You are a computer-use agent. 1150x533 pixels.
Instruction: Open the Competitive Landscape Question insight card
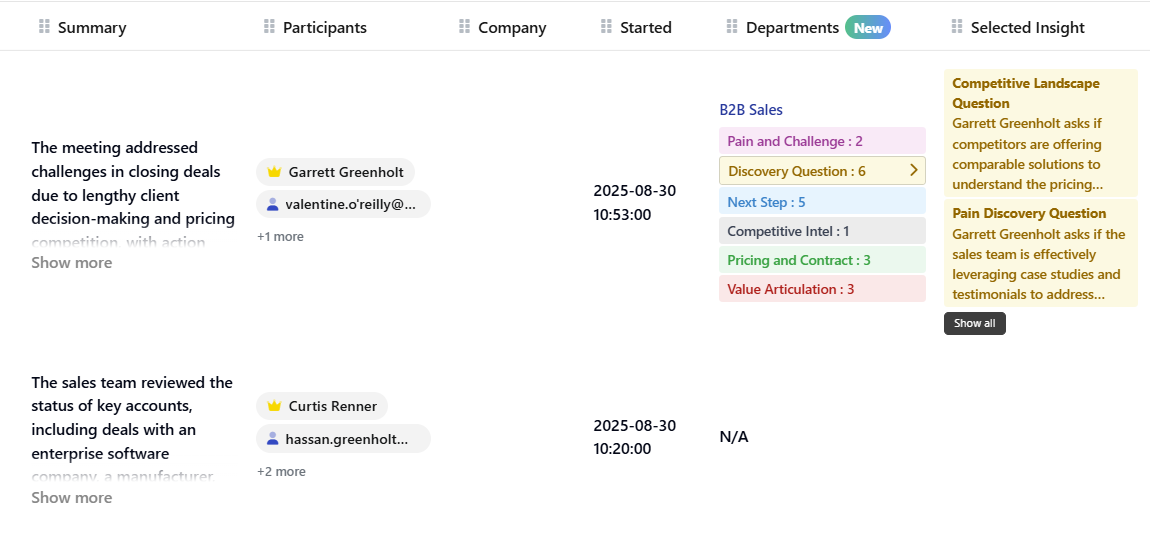pos(1040,133)
